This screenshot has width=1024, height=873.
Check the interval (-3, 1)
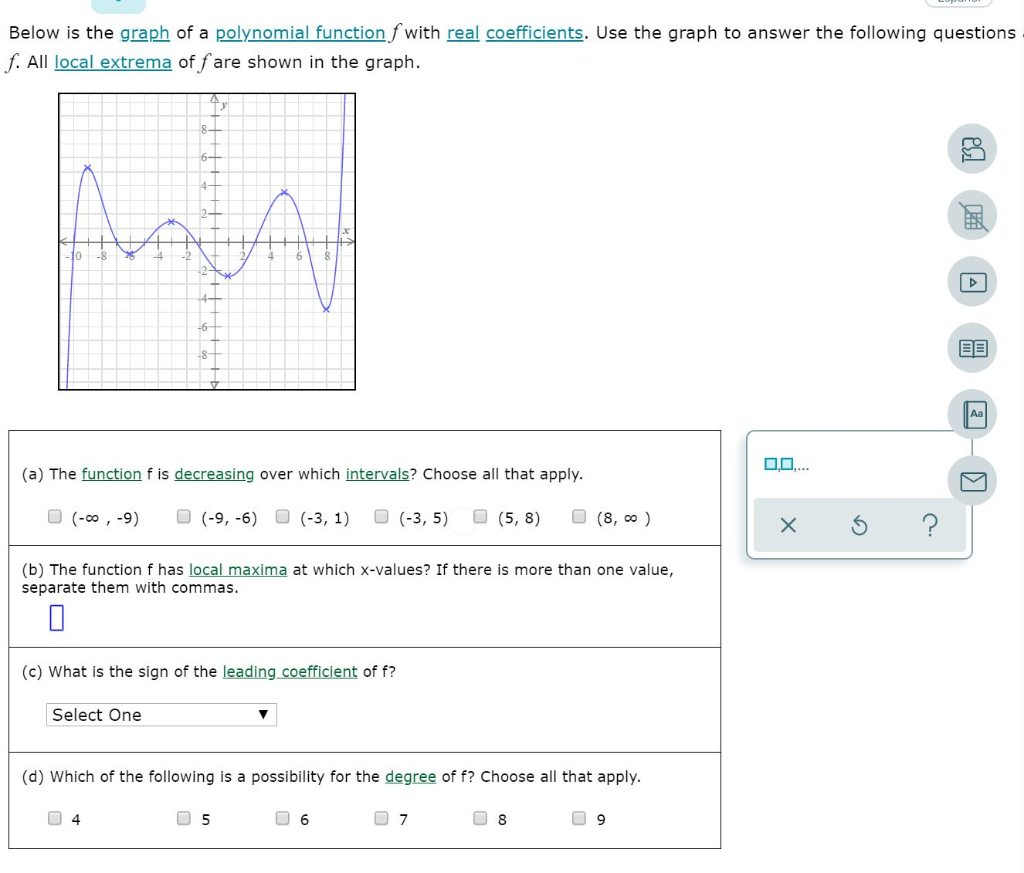point(282,514)
